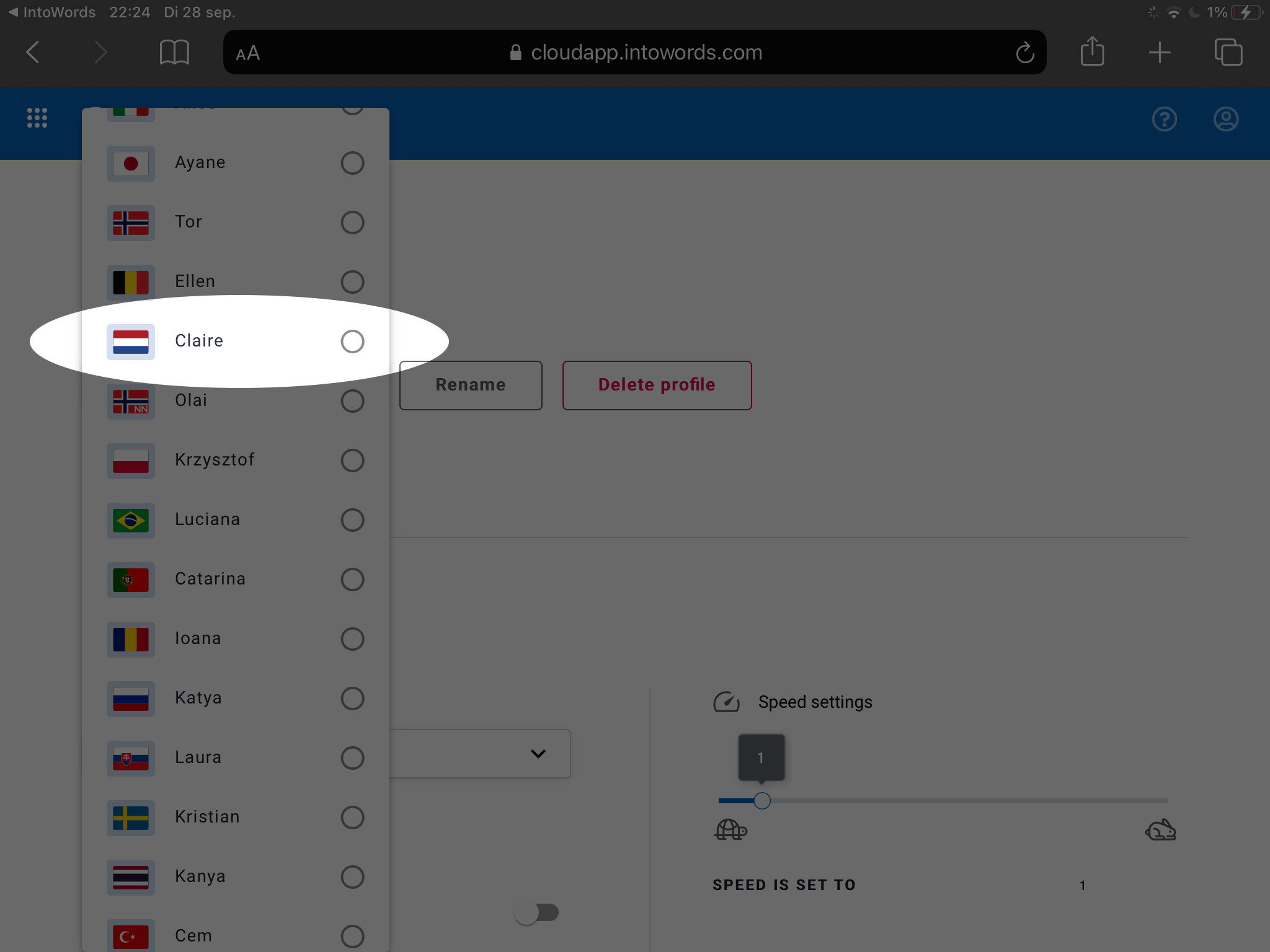Expand the dropdown chevron behind voice list
Viewport: 1270px width, 952px height.
click(538, 754)
